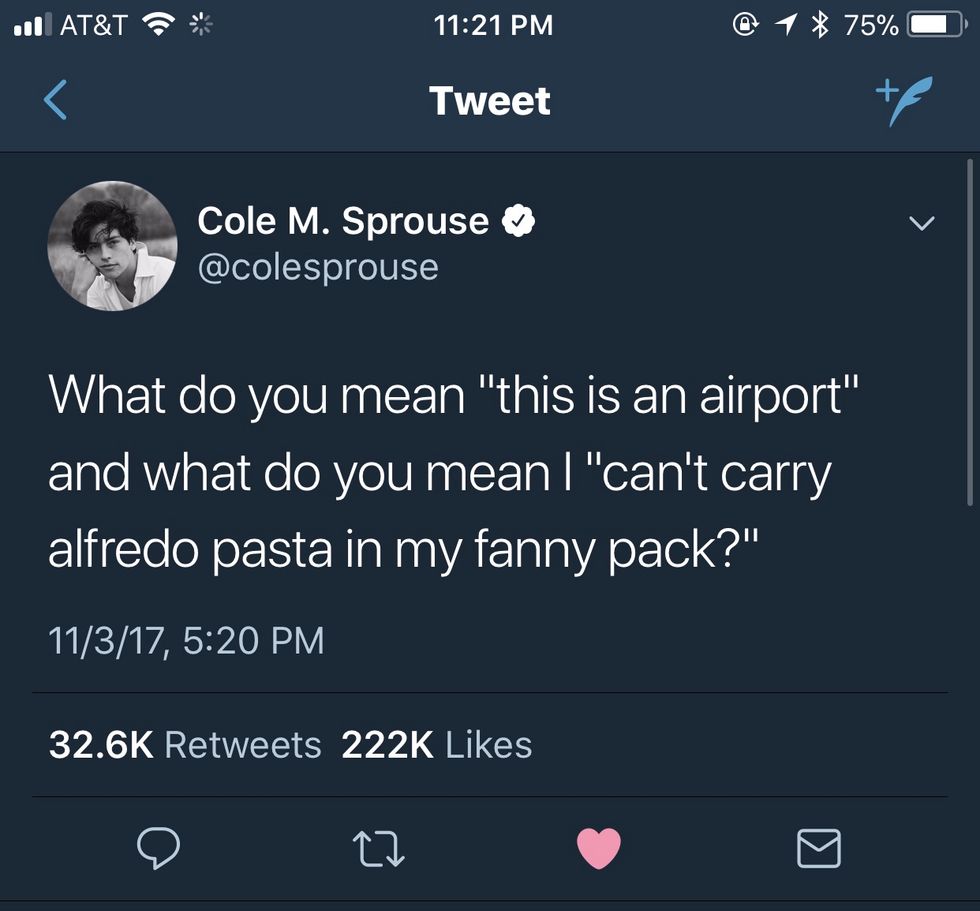This screenshot has height=911, width=980.
Task: Tap the back arrow
Action: (x=56, y=101)
